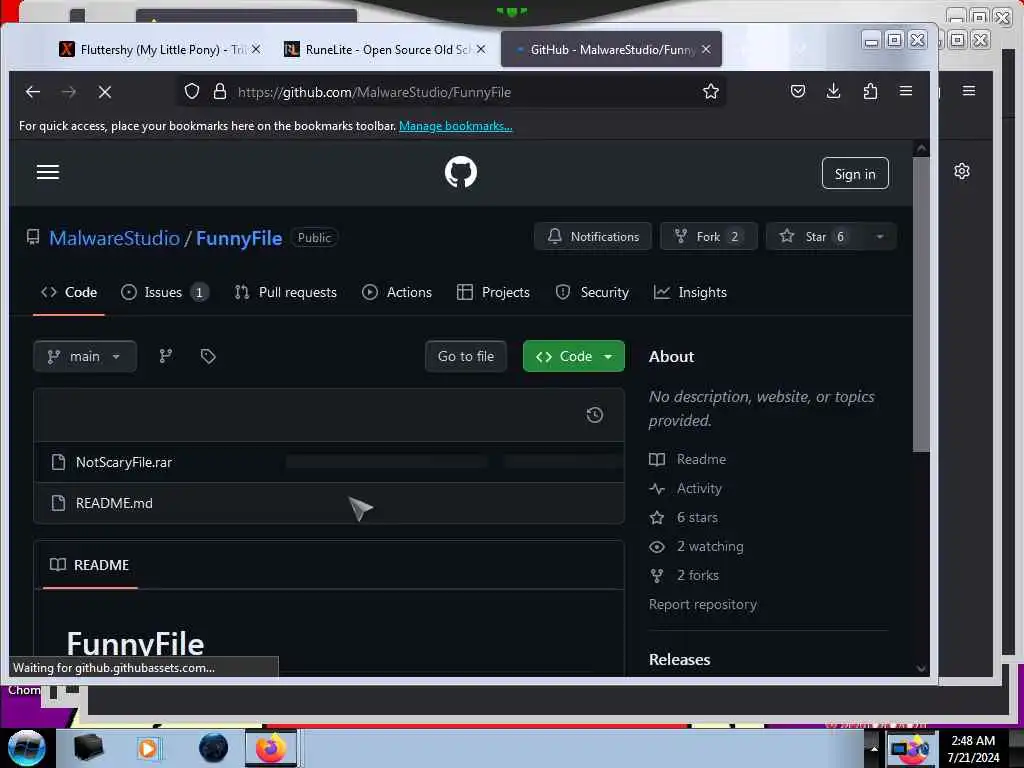
Task: Close the RuneLite tab
Action: coord(481,49)
